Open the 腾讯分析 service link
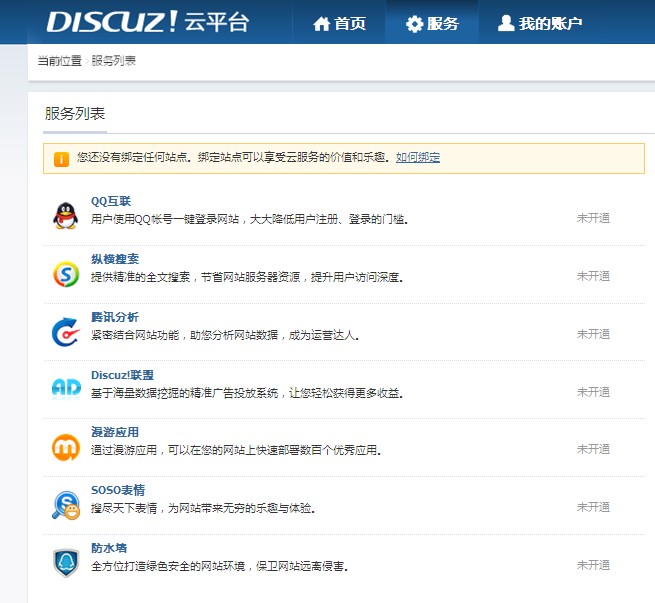 point(115,317)
